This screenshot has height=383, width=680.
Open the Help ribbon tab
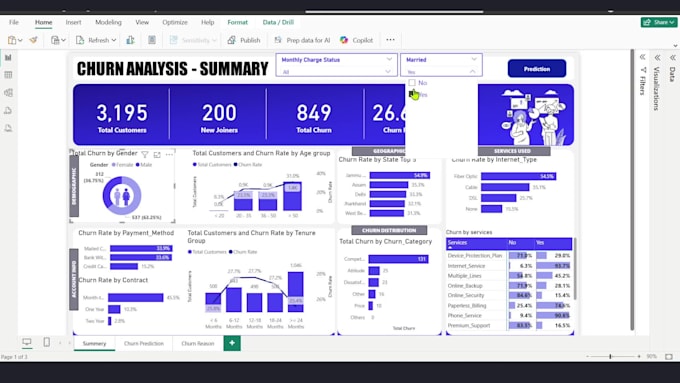[x=208, y=22]
